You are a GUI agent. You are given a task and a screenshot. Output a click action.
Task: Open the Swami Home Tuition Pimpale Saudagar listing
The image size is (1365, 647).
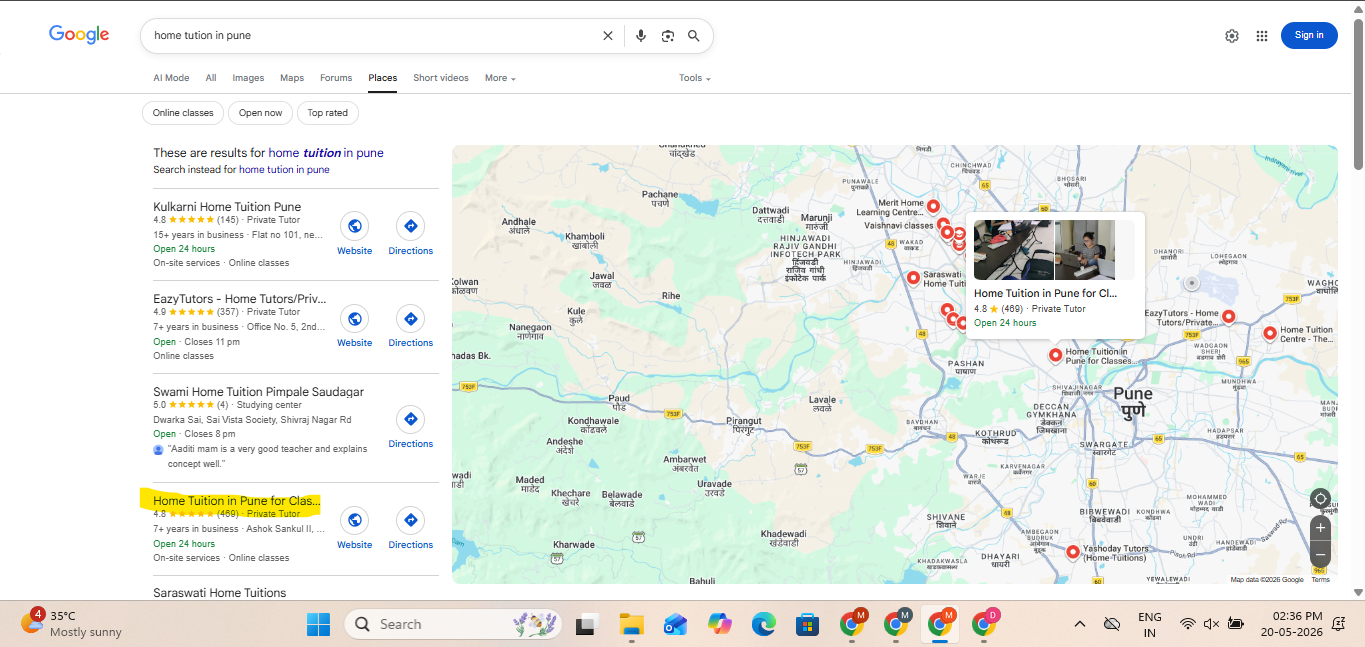[258, 392]
